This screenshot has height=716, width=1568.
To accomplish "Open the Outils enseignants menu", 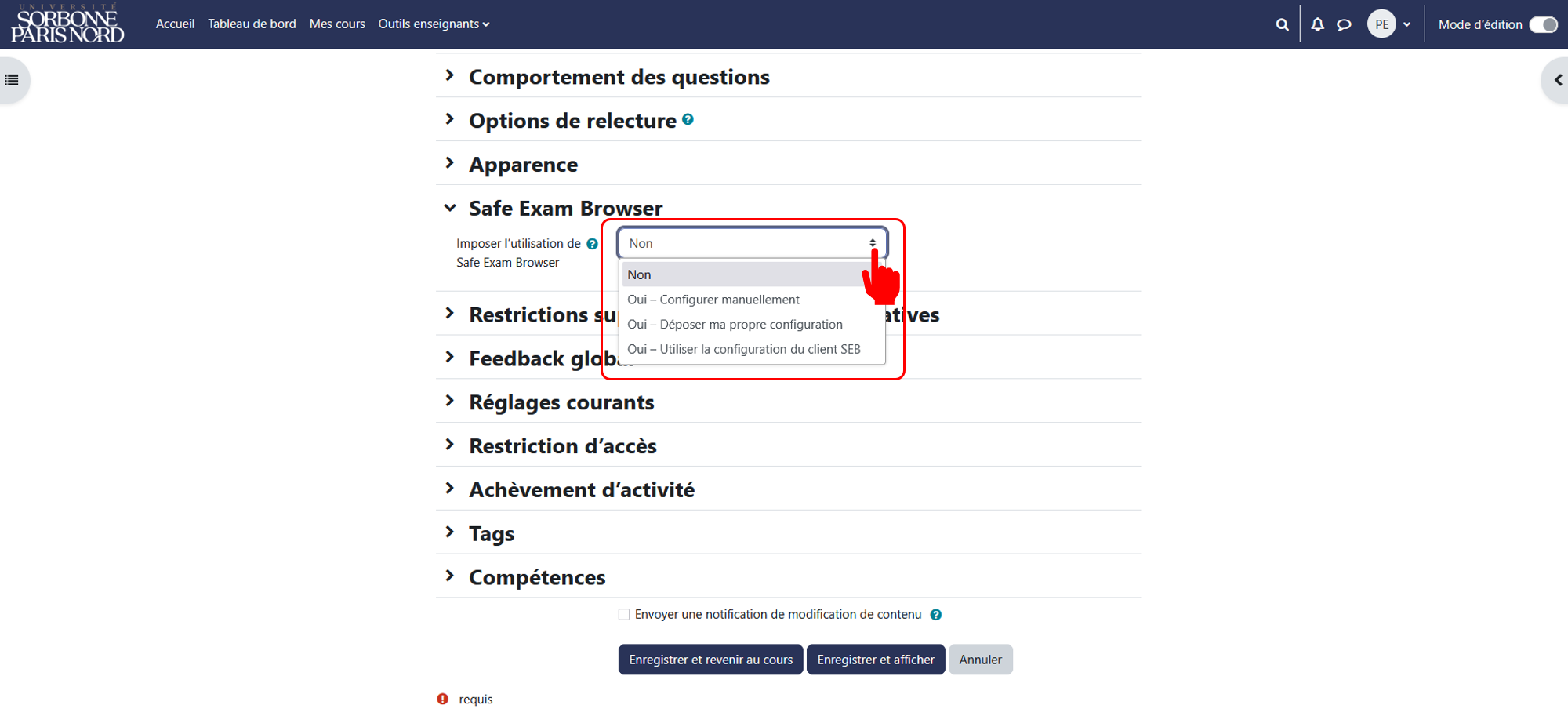I will [434, 24].
